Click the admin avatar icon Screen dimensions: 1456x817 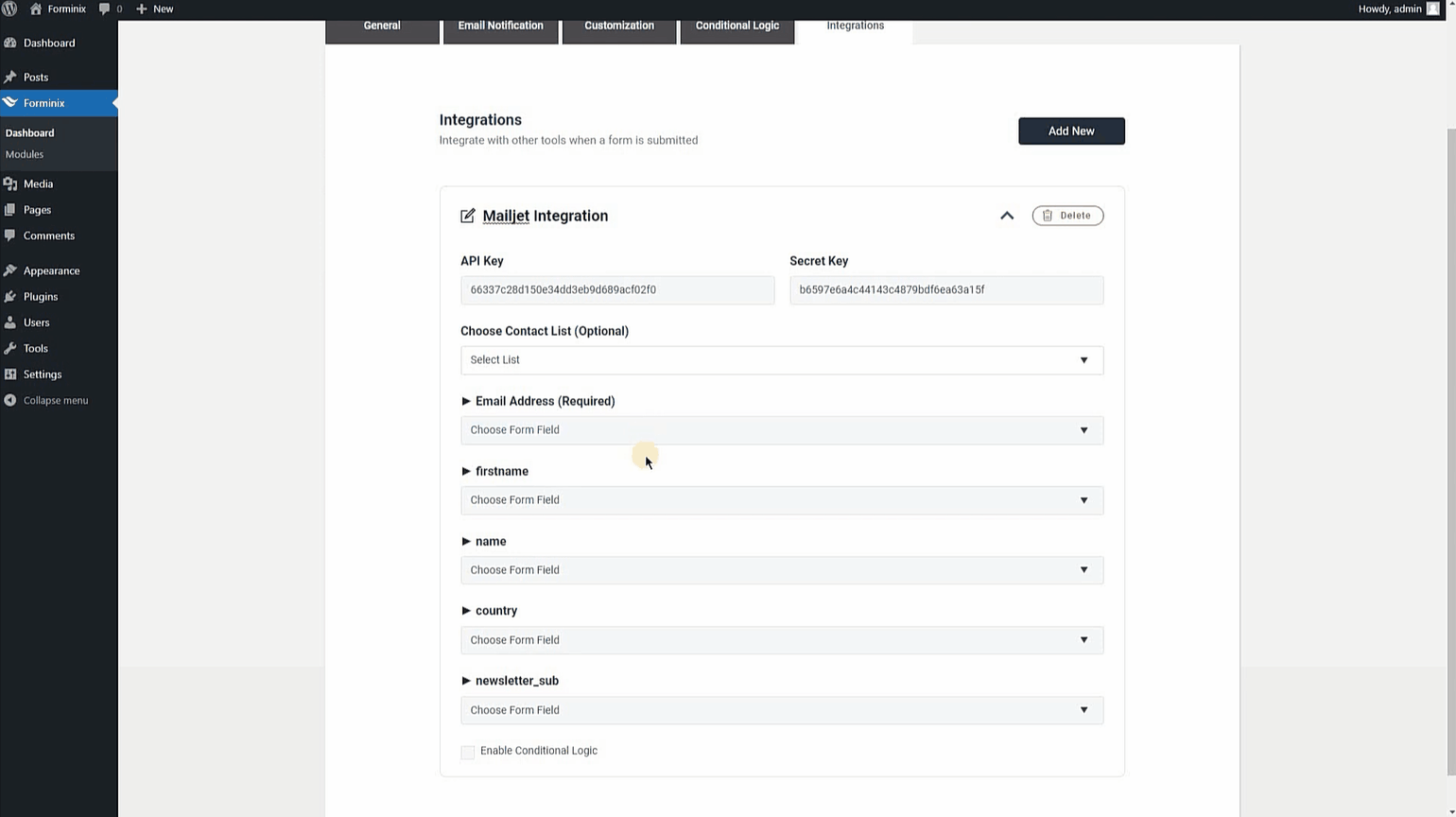[1432, 9]
